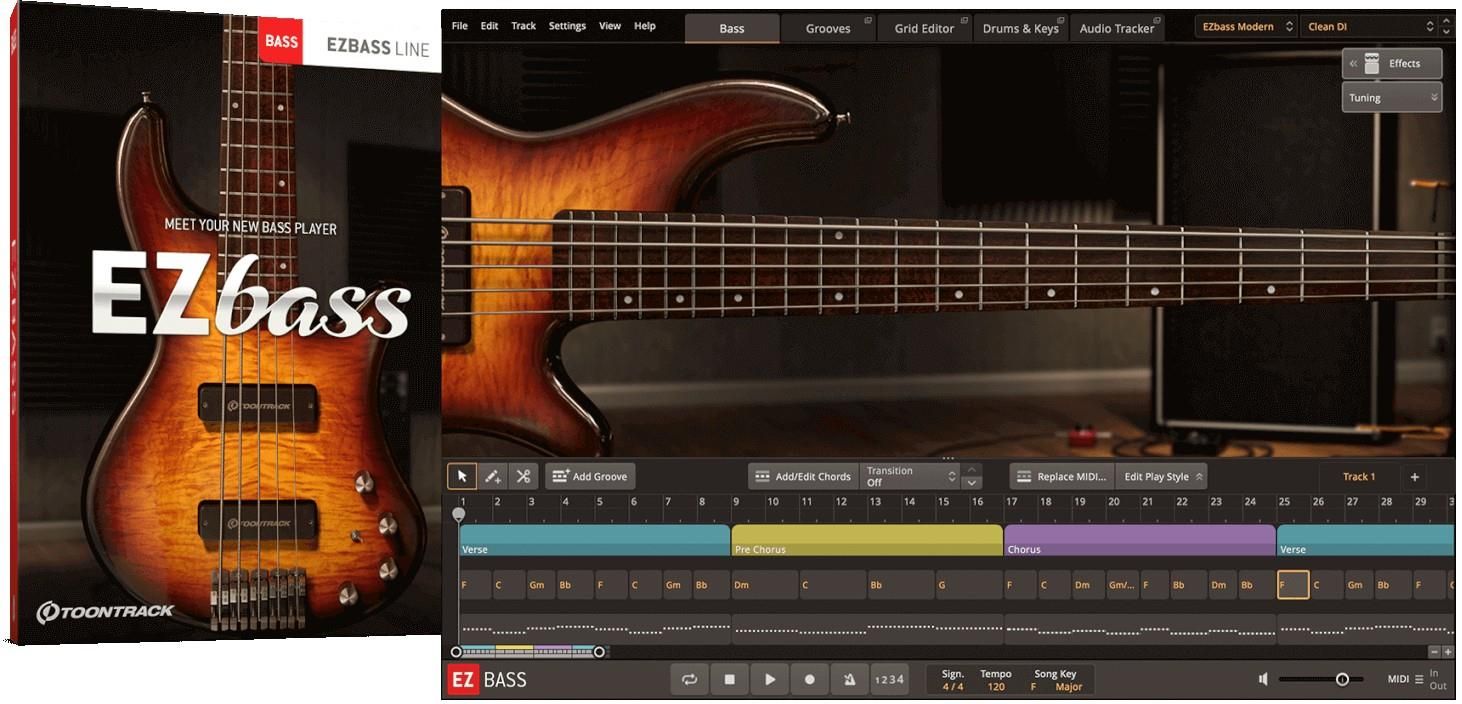Step Transition value up
Viewport: 1462px width, 704px height.
coord(971,470)
